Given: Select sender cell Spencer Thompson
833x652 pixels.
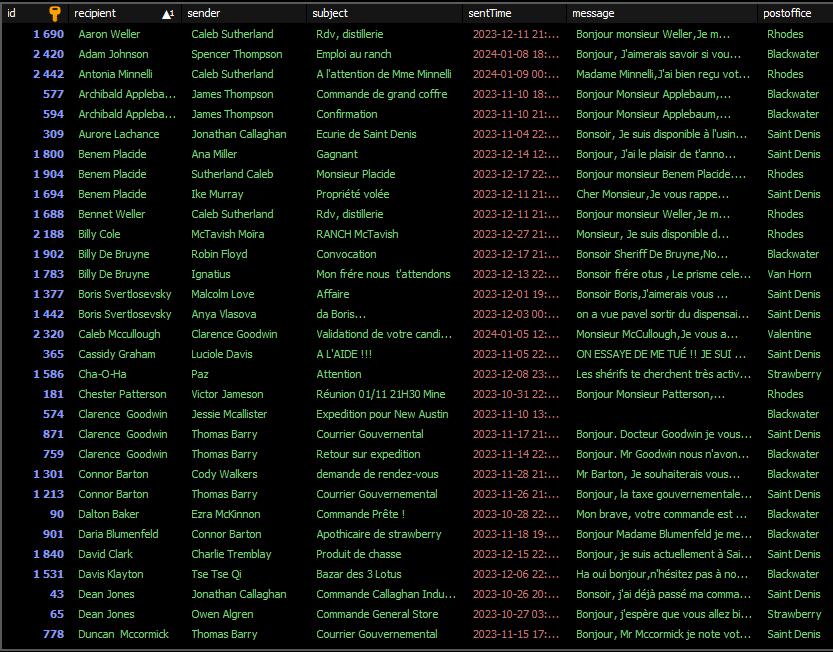Looking at the screenshot, I should tap(237, 54).
